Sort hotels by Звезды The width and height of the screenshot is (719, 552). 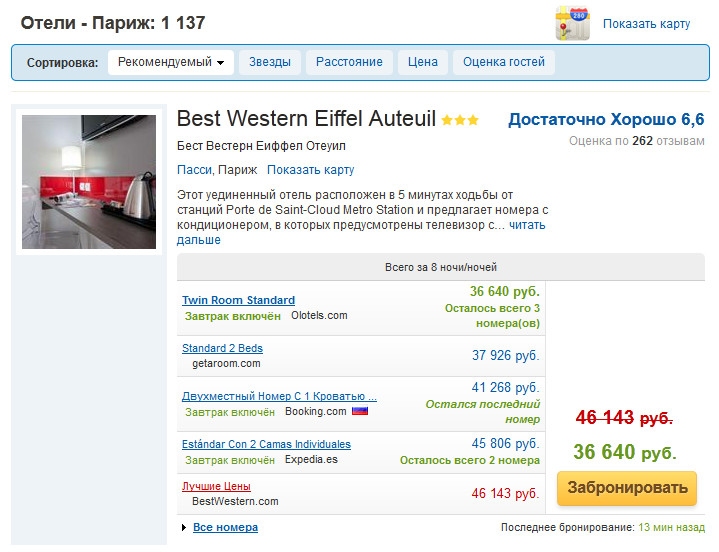(x=269, y=62)
